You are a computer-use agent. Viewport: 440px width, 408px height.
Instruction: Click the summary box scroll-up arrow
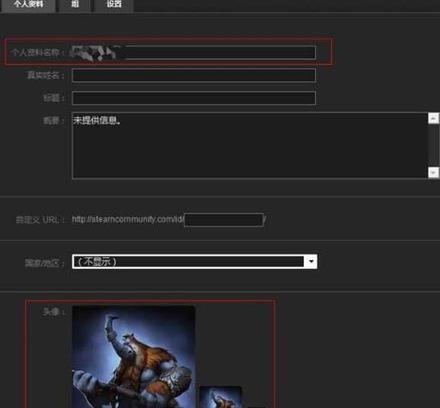[433, 118]
